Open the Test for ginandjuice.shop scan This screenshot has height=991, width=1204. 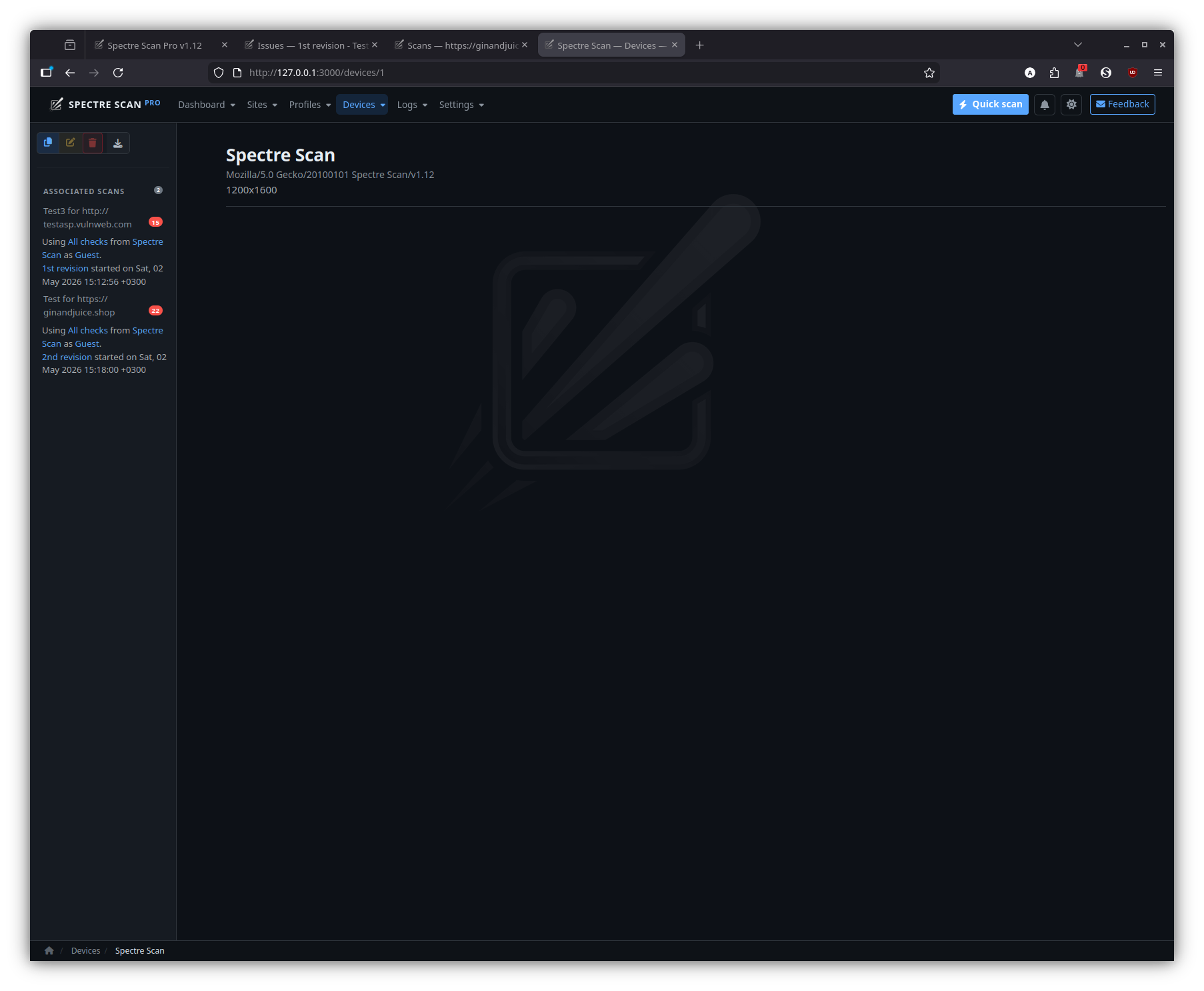tap(79, 306)
